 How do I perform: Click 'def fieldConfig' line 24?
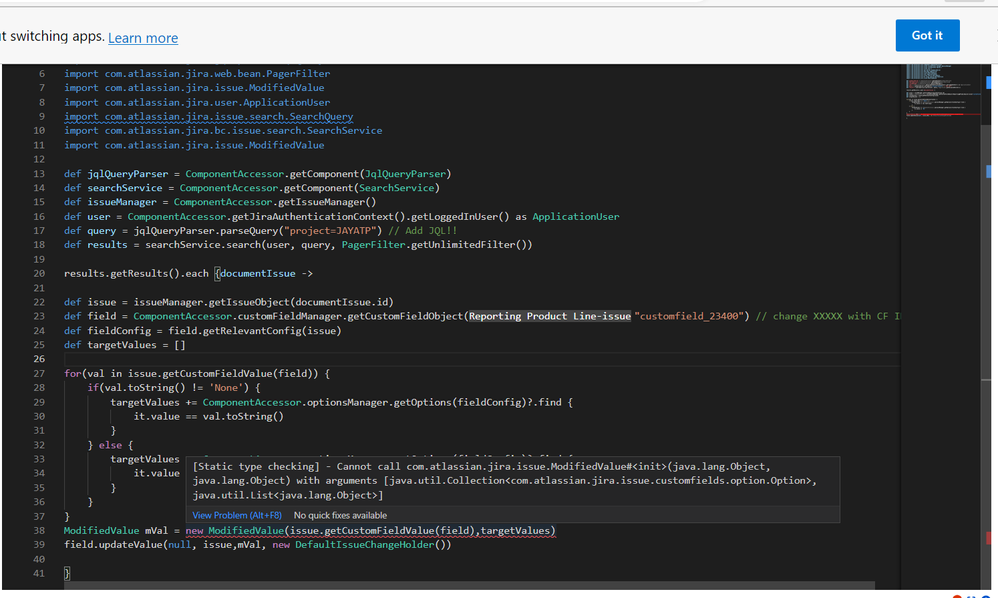(203, 331)
